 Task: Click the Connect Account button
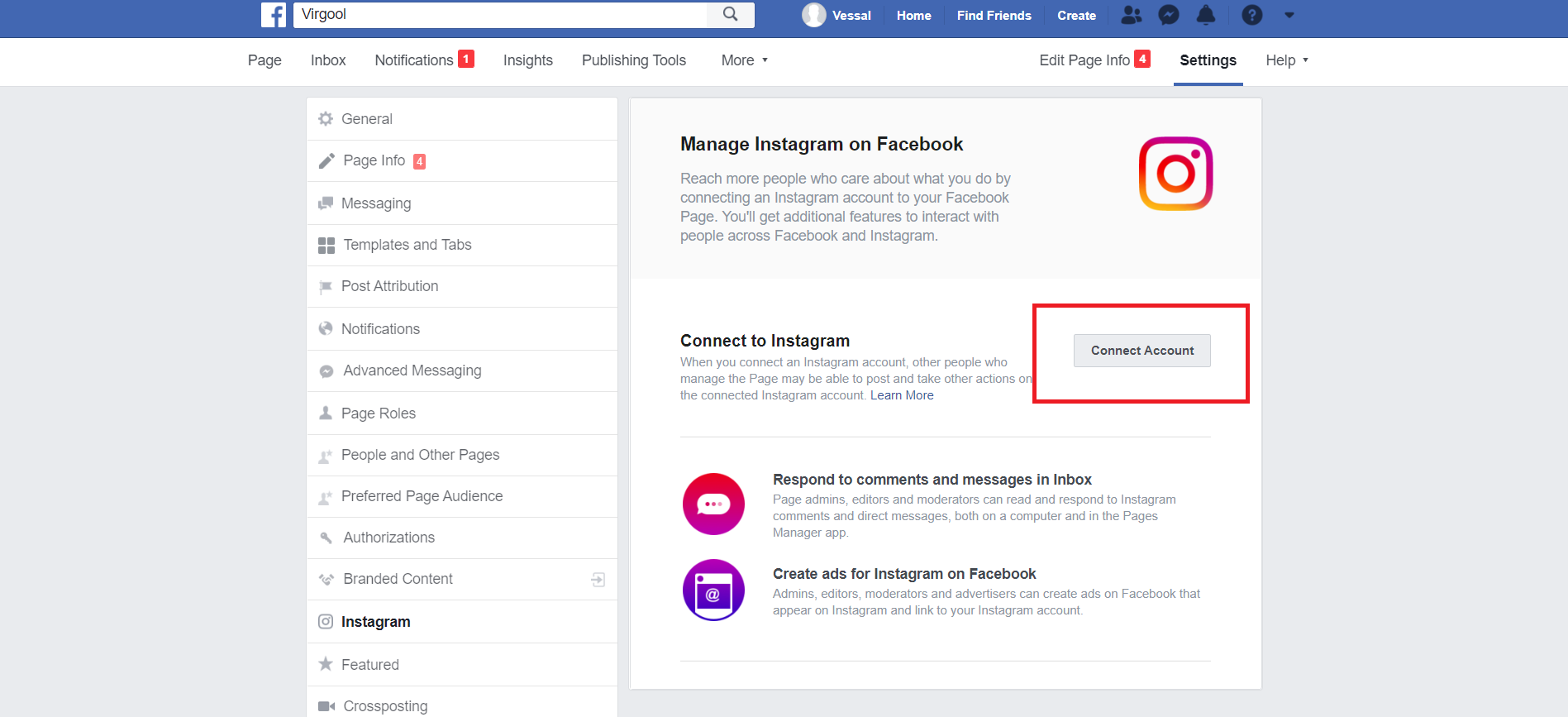tap(1142, 351)
